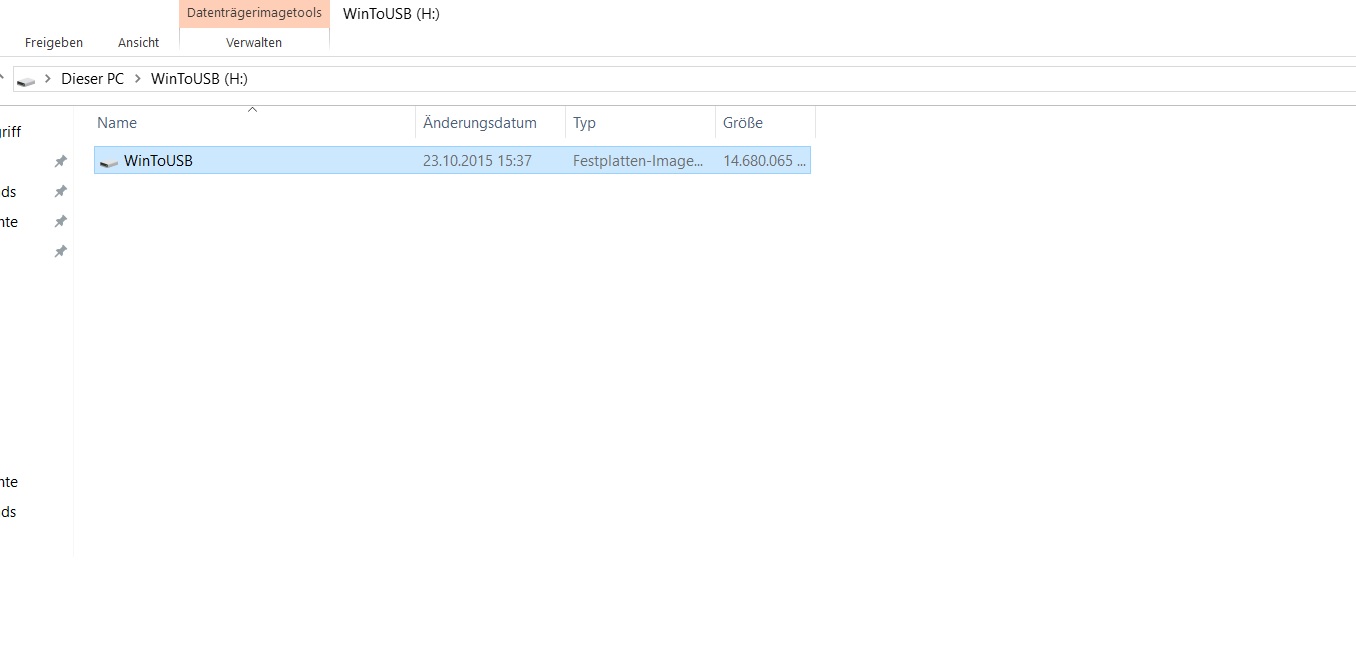Expand chevron between Dieser PC and WinToUSB
Viewport: 1356px width, 648px height.
coord(137,79)
